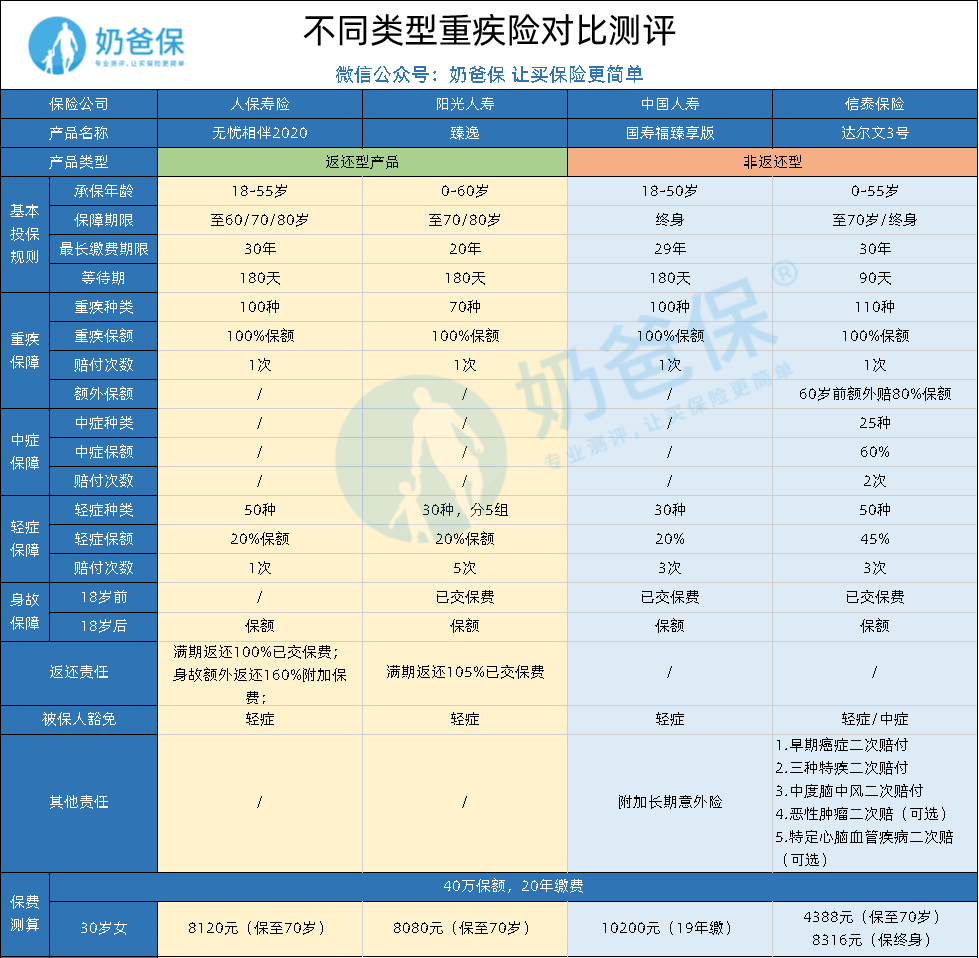Click product name 臻逸

[x=465, y=133]
